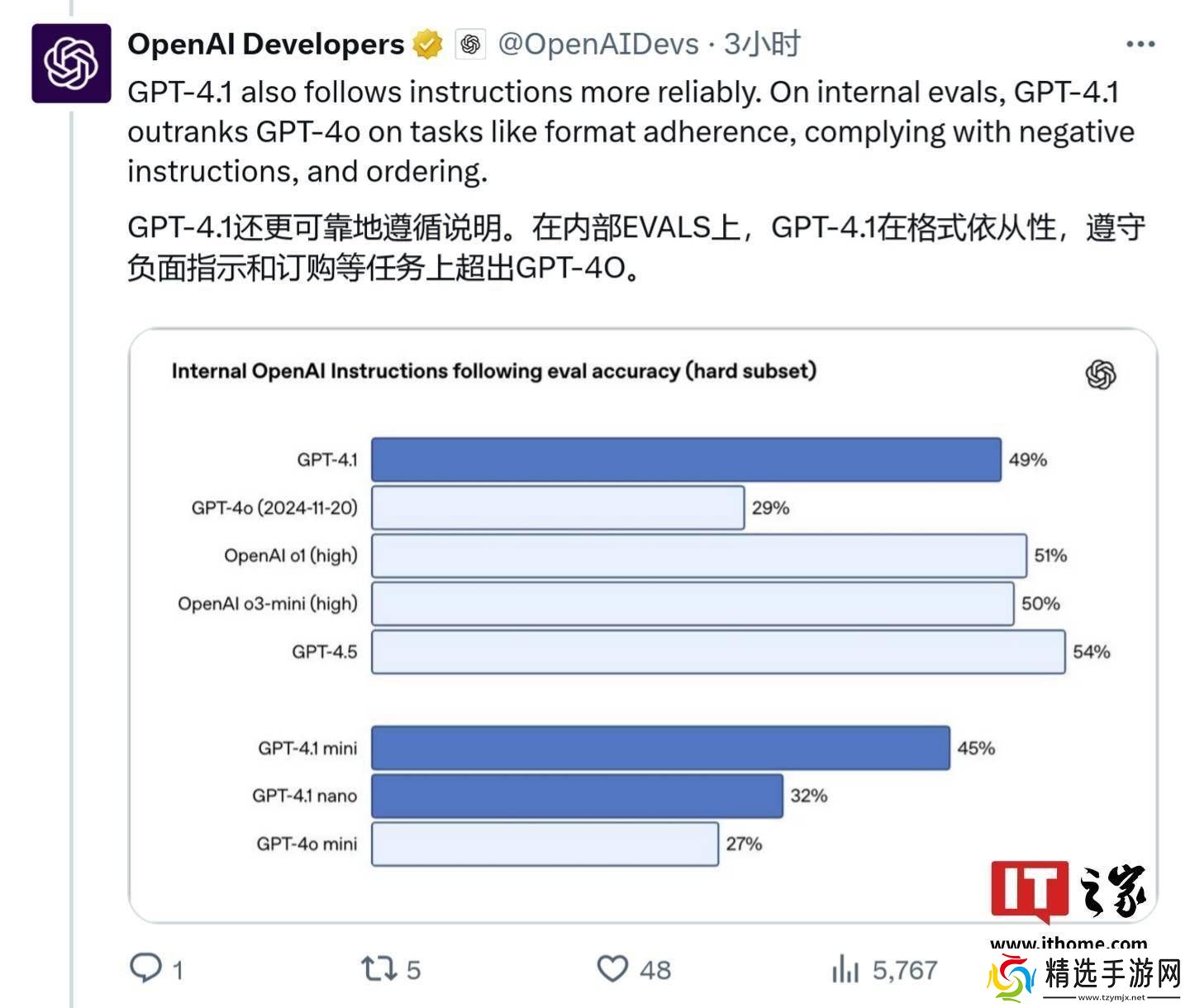Click the reply speech bubble icon
The width and height of the screenshot is (1190, 1008).
pos(146,968)
